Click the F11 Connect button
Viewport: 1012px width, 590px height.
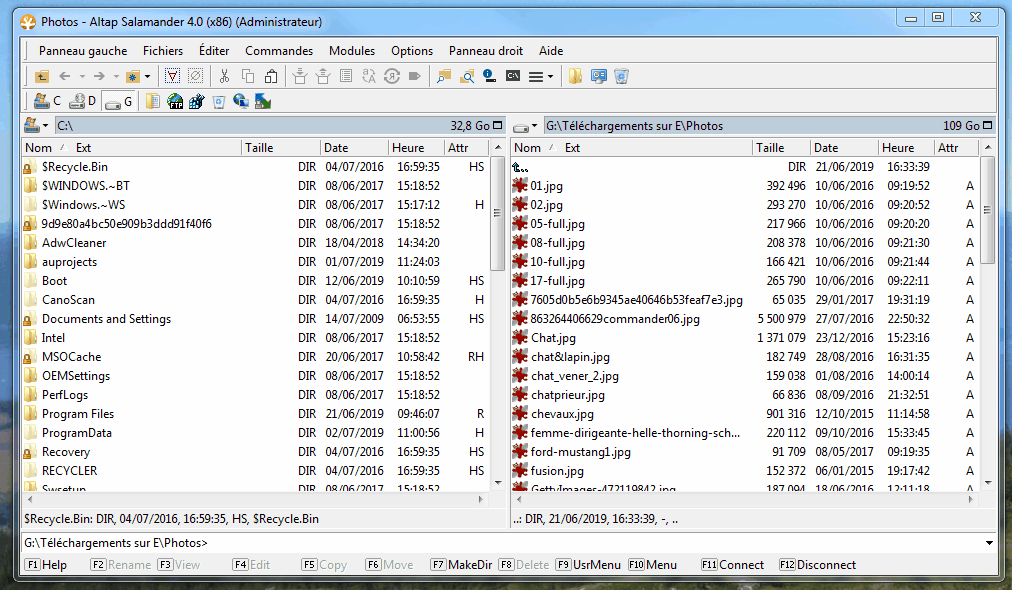click(733, 565)
